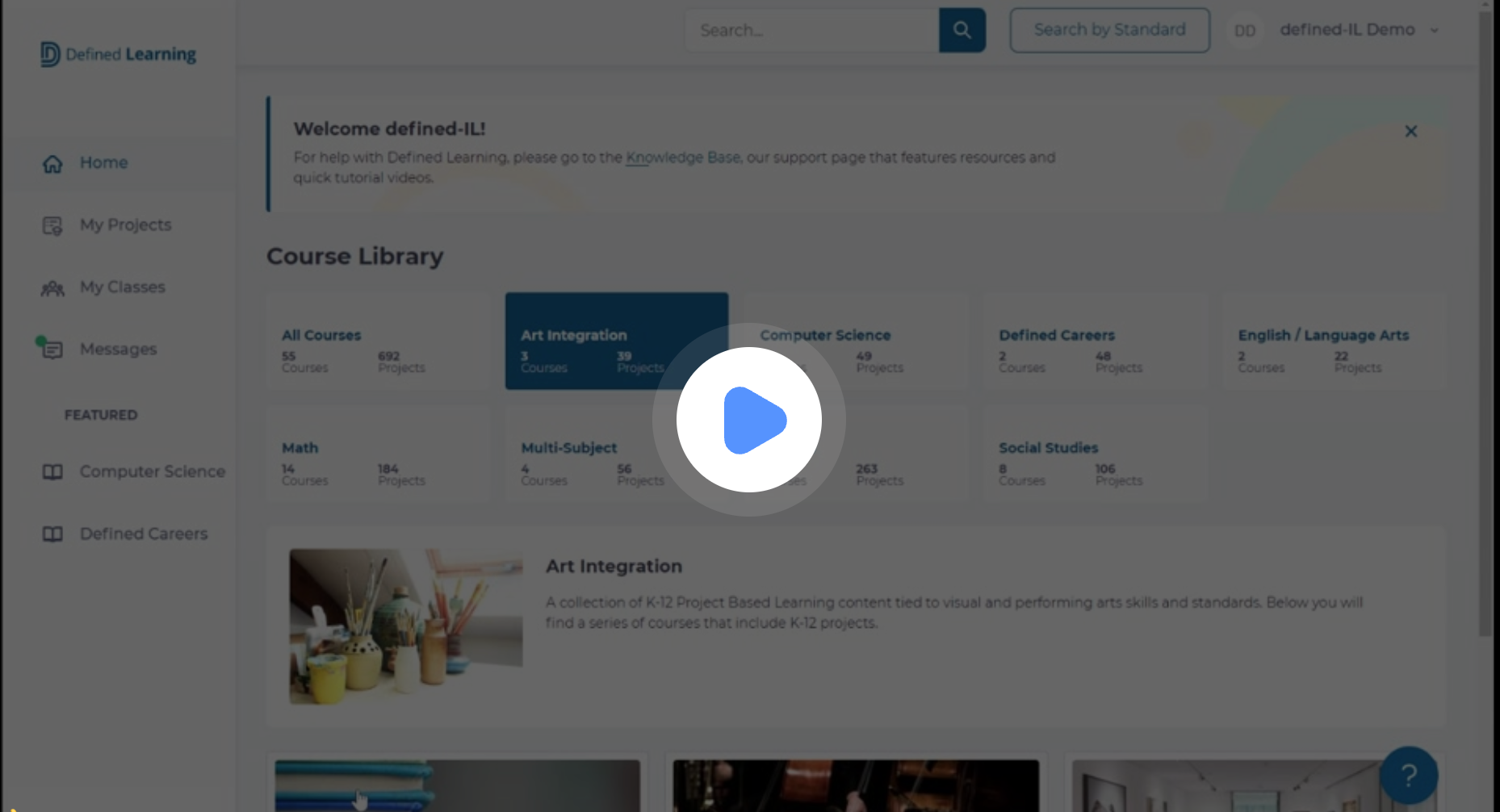Open the dark musicians course thumbnail
This screenshot has width=1500, height=812.
[x=856, y=785]
